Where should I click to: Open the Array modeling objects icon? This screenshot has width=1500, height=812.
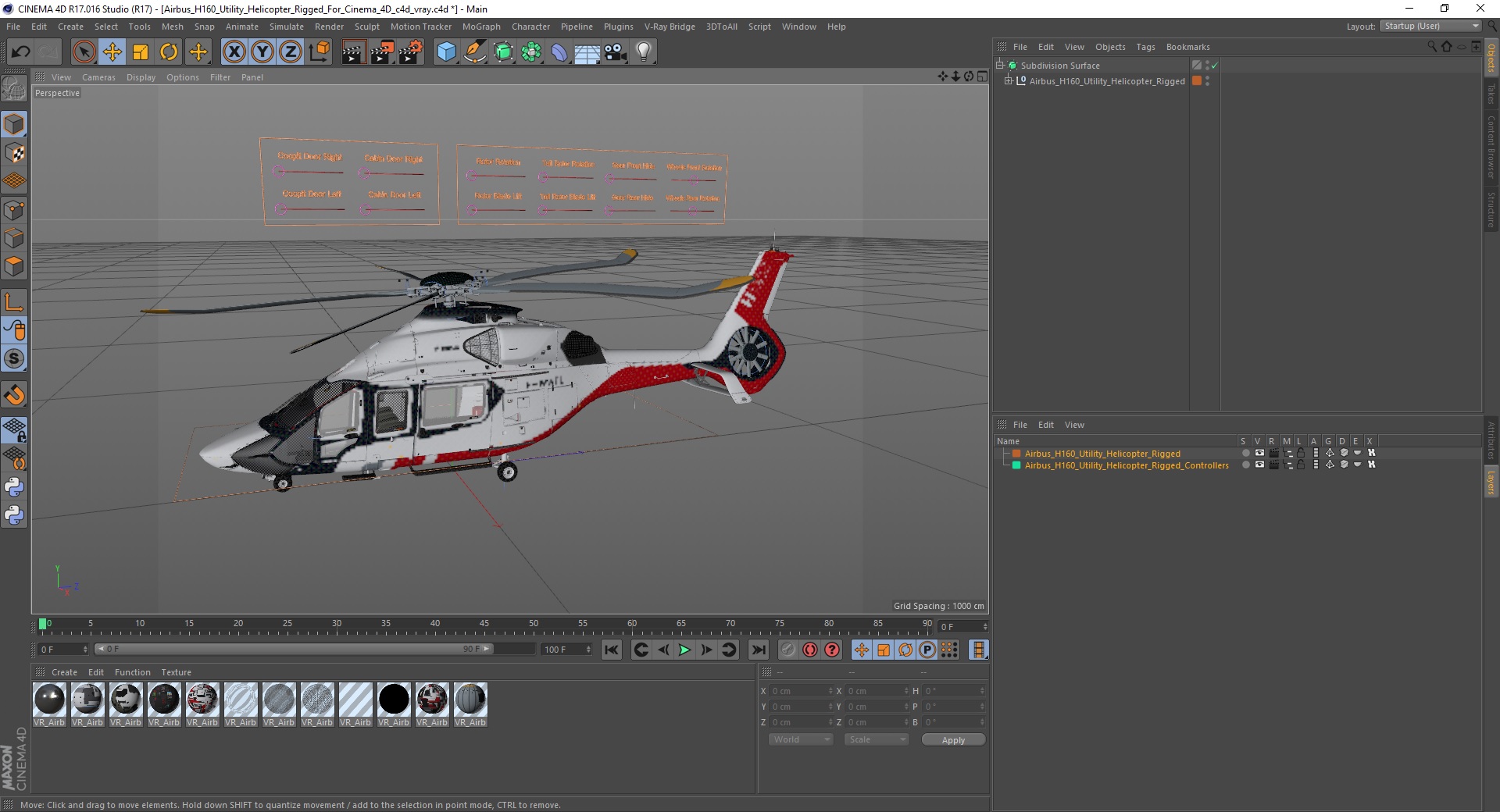point(531,52)
